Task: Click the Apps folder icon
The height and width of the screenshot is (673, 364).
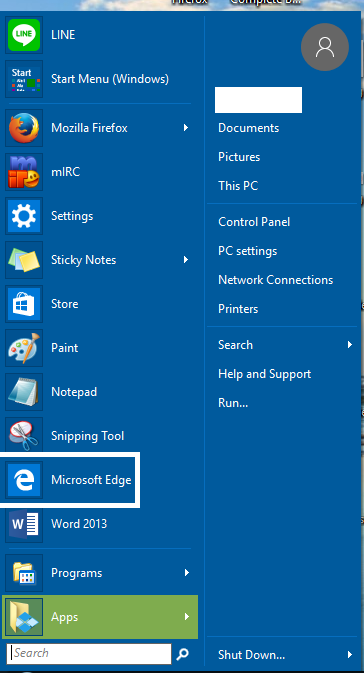Action: click(x=24, y=617)
